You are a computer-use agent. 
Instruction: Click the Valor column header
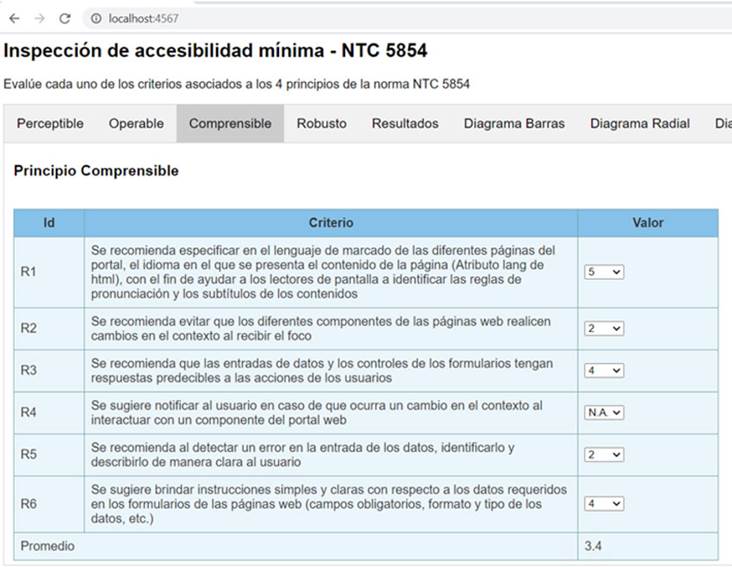click(647, 223)
